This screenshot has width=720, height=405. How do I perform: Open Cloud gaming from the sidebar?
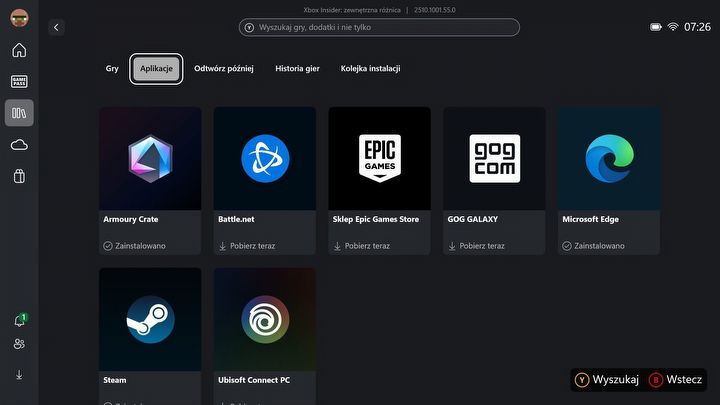tap(19, 145)
